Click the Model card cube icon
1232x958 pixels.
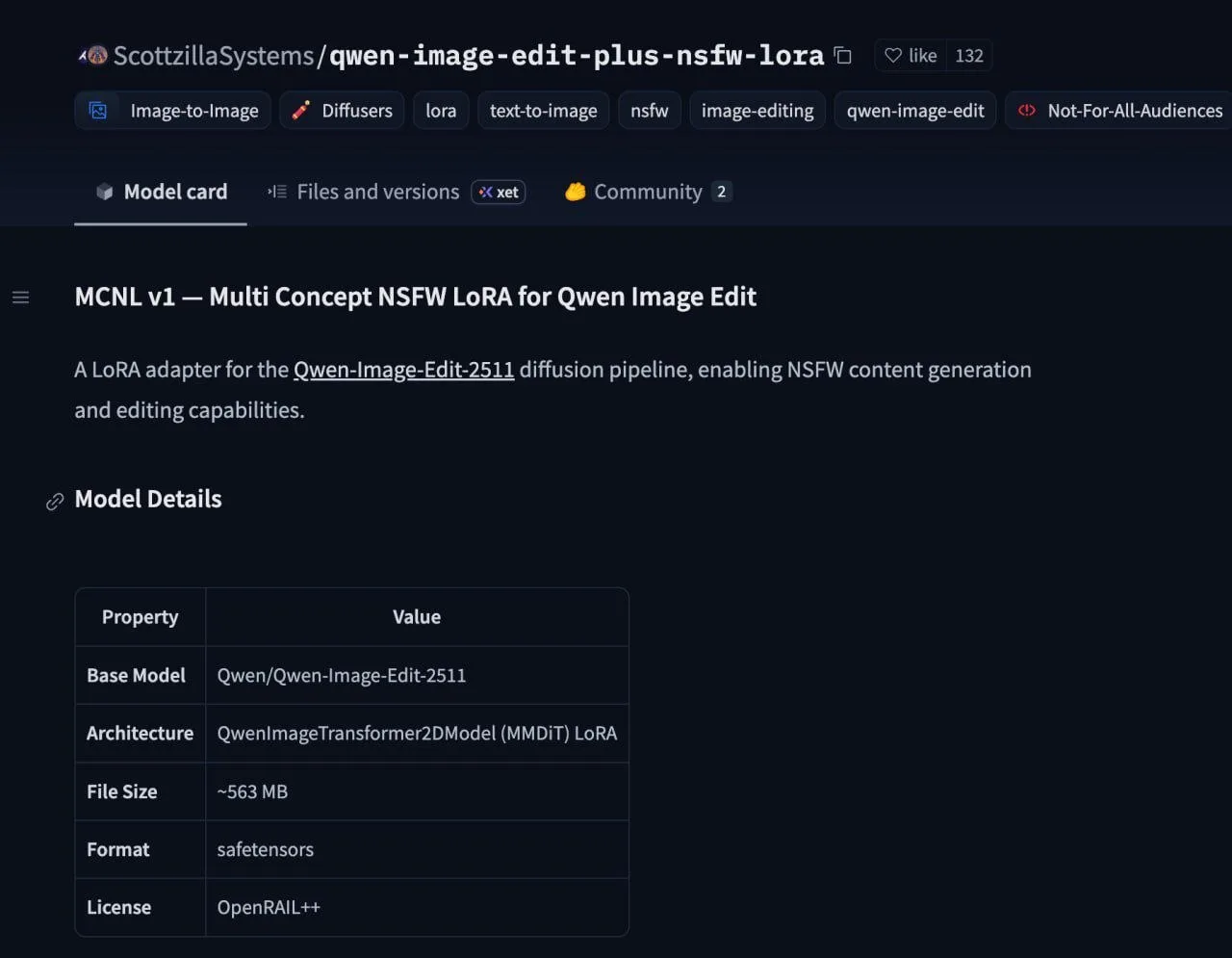coord(105,192)
